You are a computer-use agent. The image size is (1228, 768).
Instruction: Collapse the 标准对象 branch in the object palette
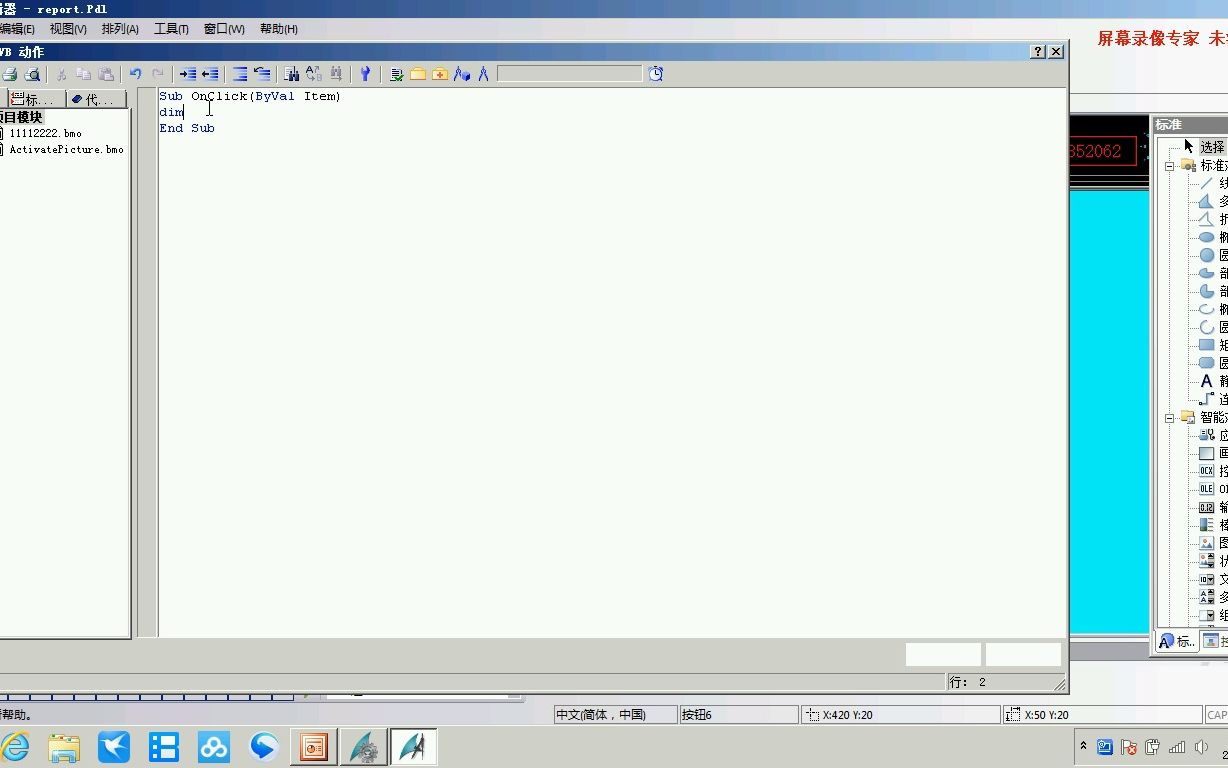[1170, 166]
